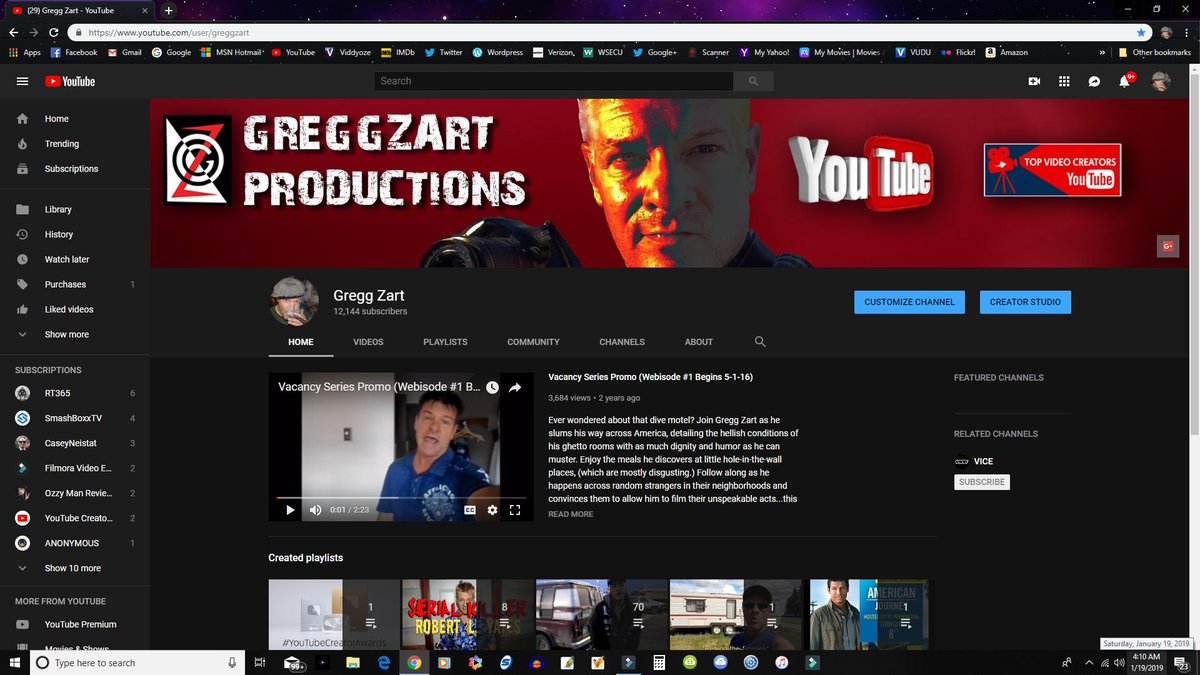This screenshot has width=1200, height=675.
Task: Open a new Chrome tab
Action: coord(168,10)
